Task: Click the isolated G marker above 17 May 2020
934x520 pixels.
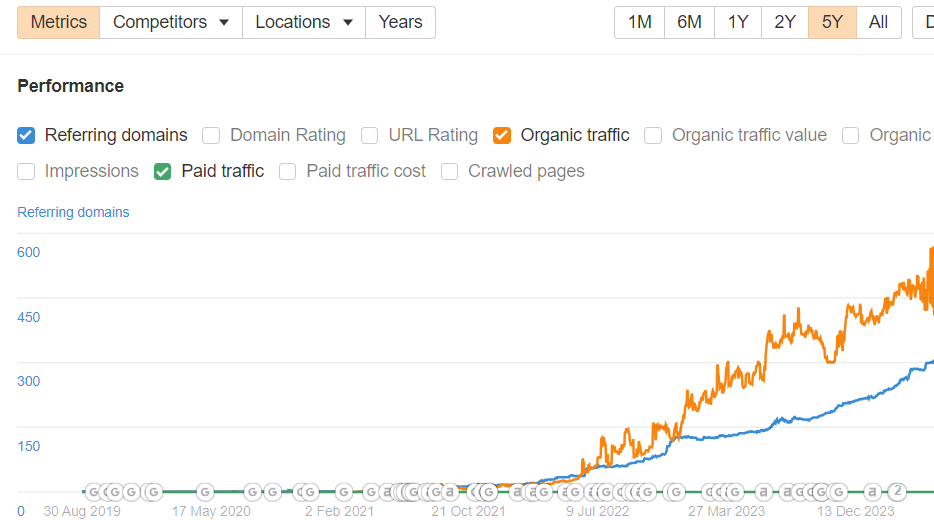Action: click(x=205, y=491)
